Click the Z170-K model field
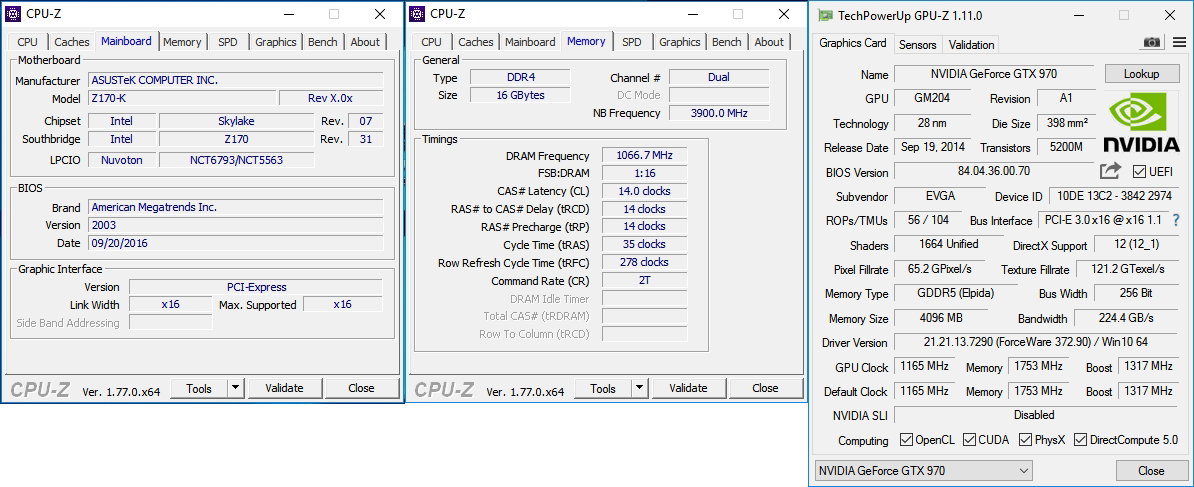 (182, 98)
